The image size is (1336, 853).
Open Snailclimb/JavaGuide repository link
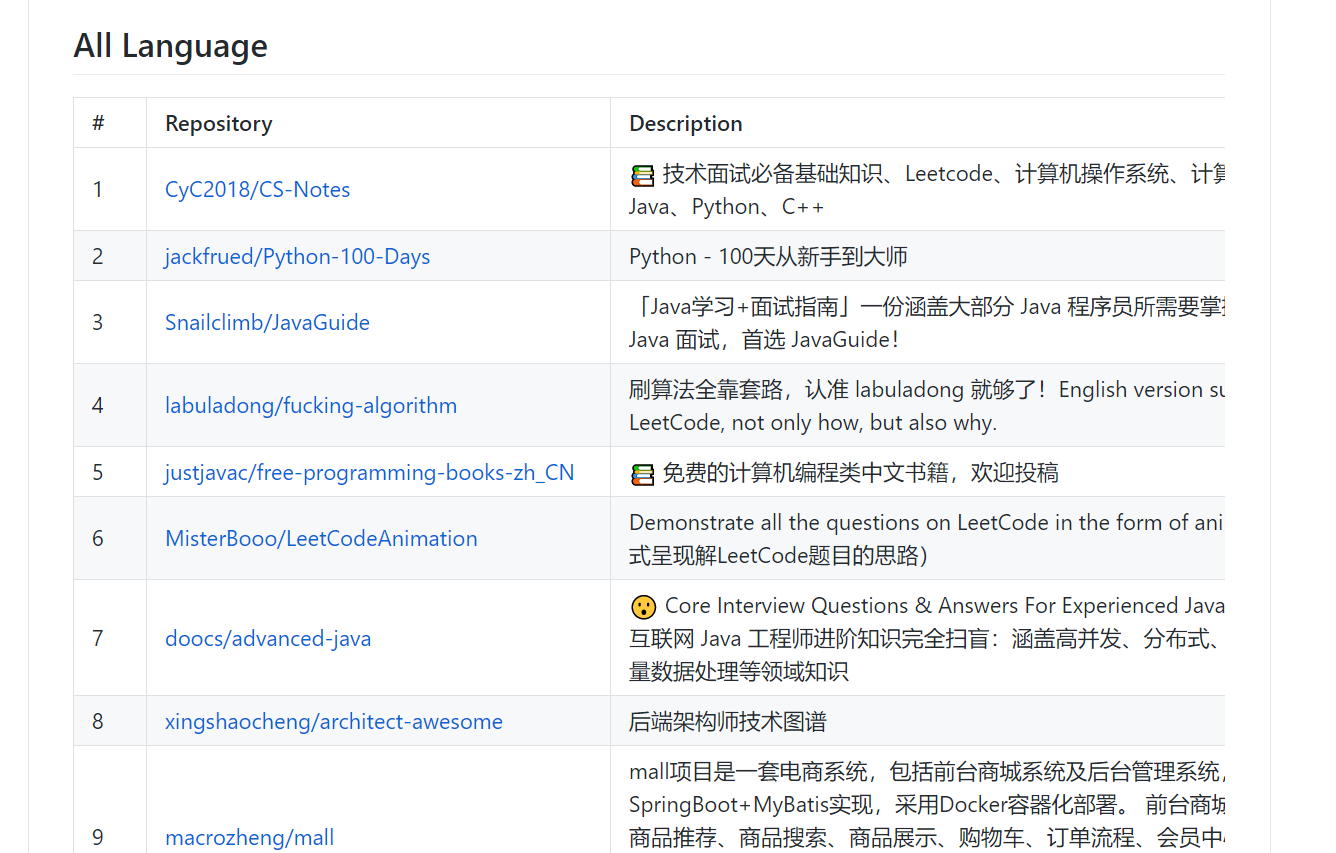[x=267, y=322]
